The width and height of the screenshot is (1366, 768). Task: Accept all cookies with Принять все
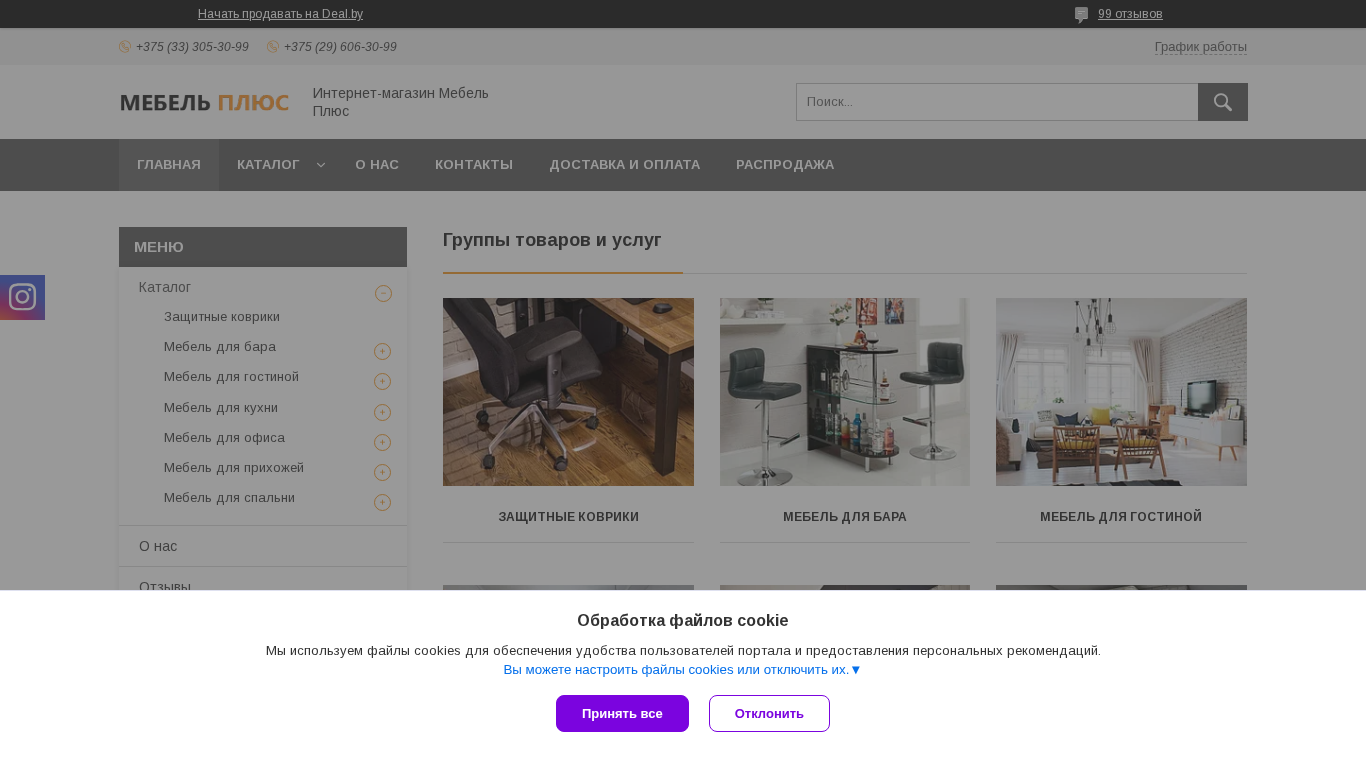(x=622, y=714)
